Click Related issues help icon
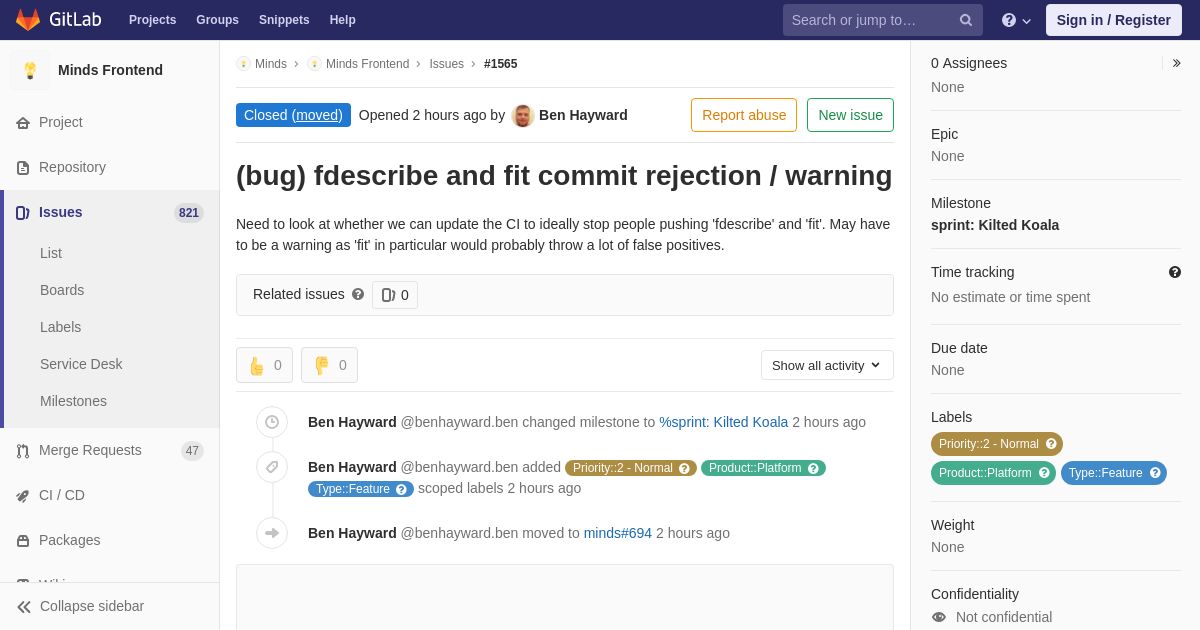Viewport: 1200px width, 630px height. (x=358, y=295)
